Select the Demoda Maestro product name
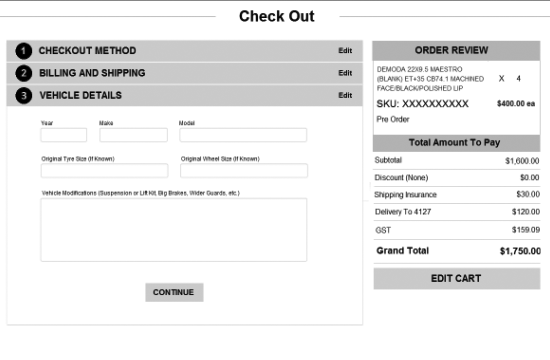550x360 pixels. 430,79
